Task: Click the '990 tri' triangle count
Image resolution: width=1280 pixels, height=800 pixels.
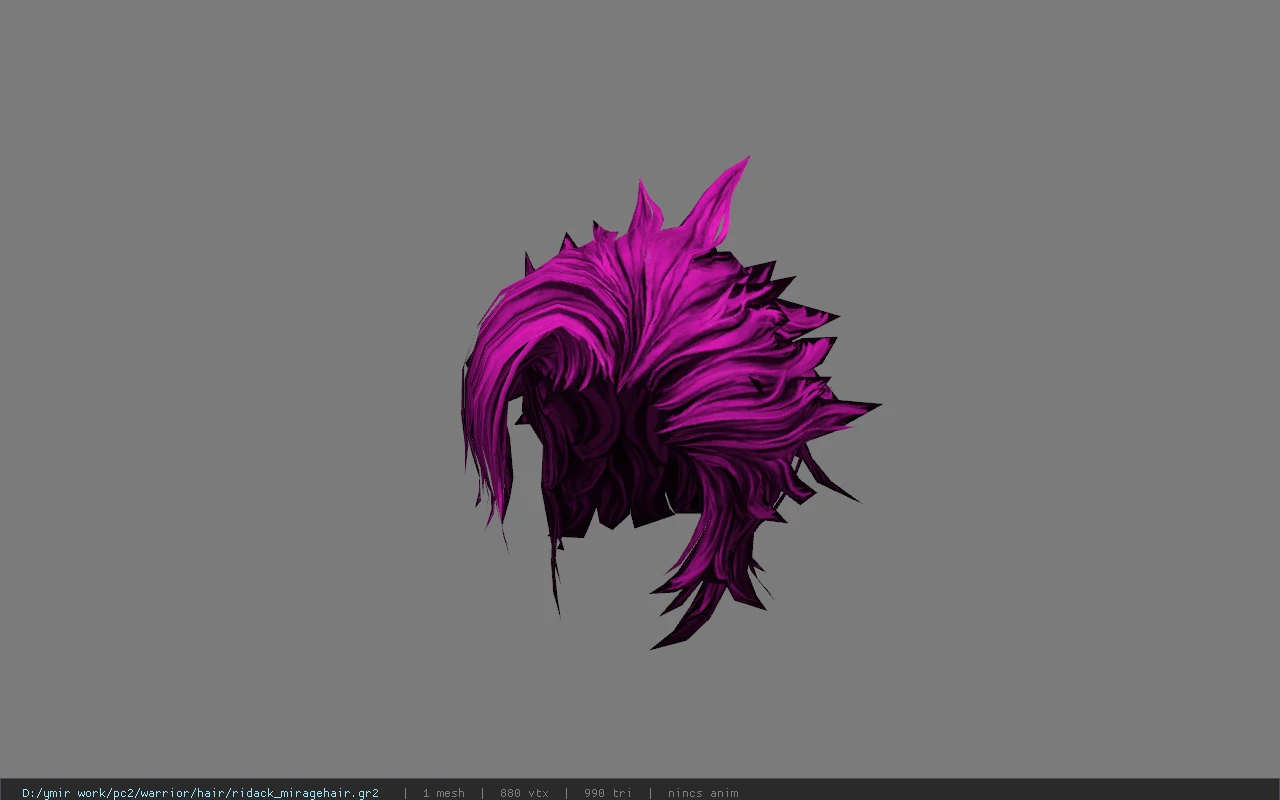Action: tap(608, 793)
